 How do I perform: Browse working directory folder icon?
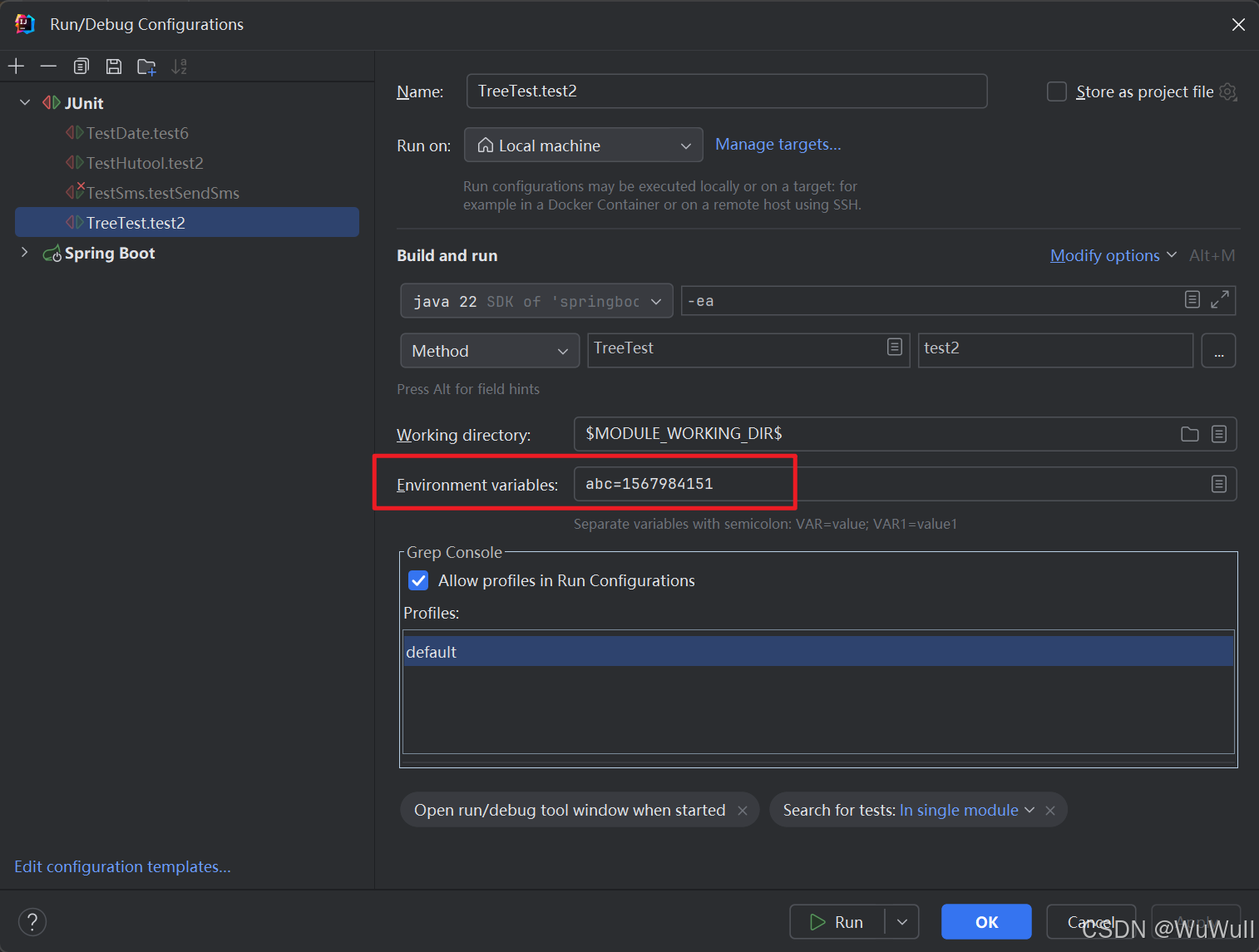pos(1190,434)
